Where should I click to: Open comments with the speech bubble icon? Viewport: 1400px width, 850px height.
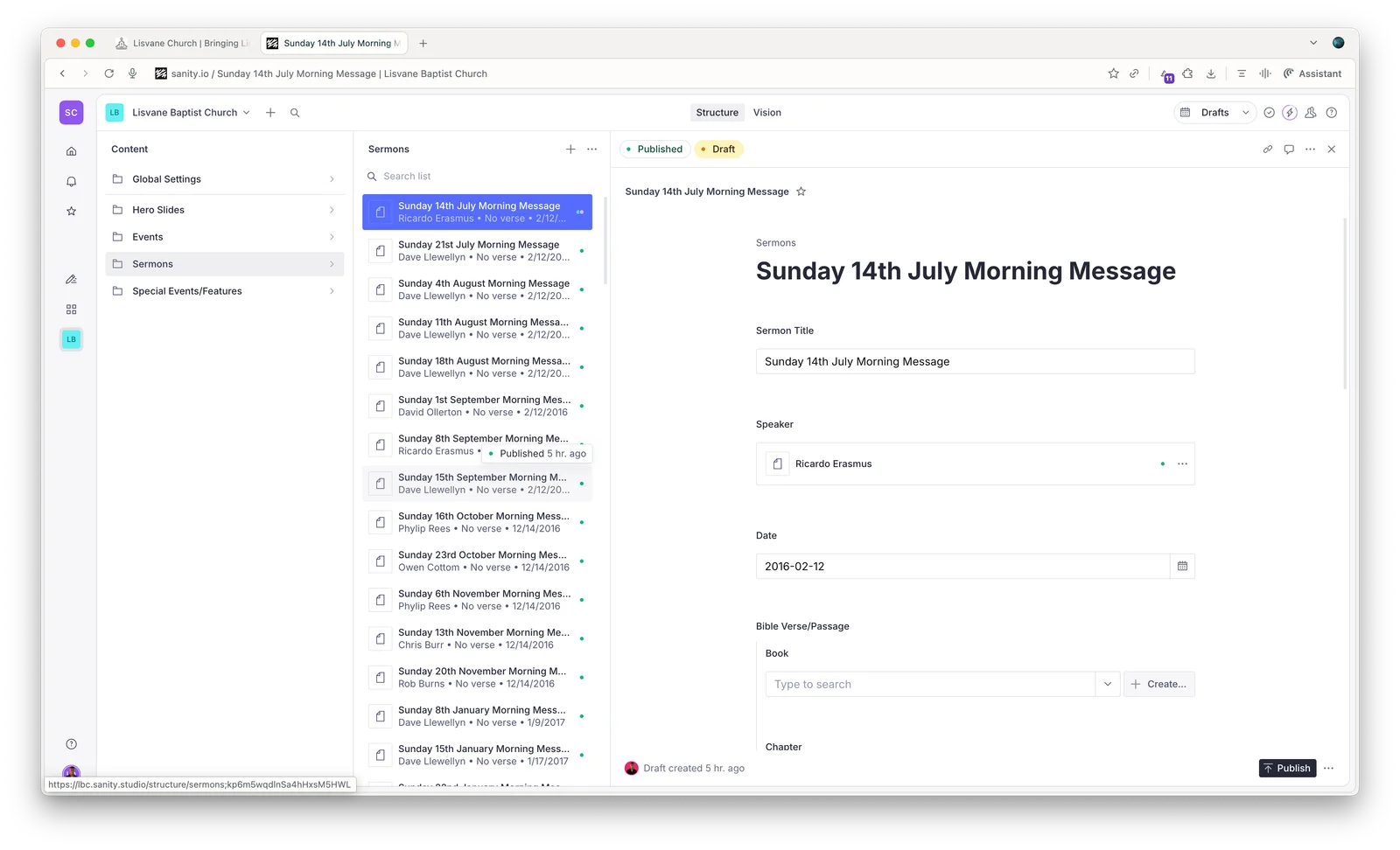click(x=1288, y=149)
